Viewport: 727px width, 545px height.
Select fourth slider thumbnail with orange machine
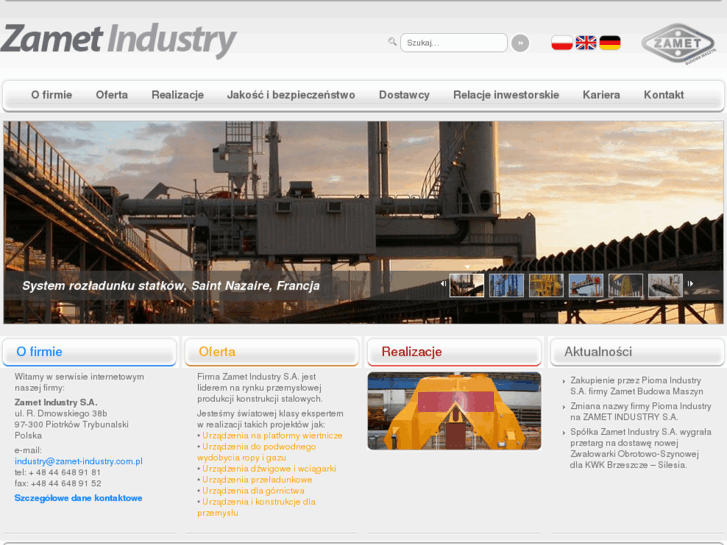586,285
